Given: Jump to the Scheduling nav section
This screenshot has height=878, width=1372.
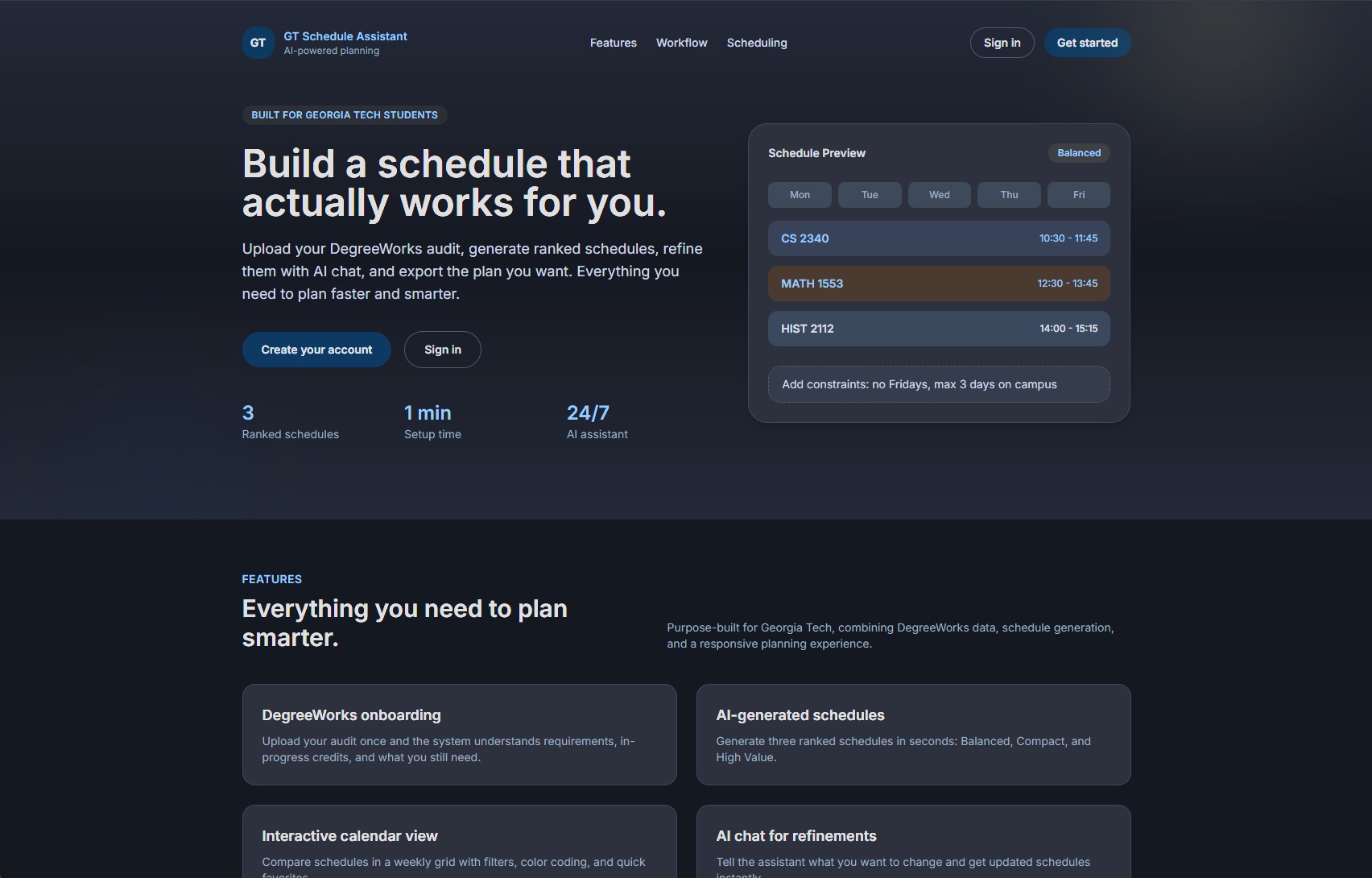Looking at the screenshot, I should tap(757, 43).
